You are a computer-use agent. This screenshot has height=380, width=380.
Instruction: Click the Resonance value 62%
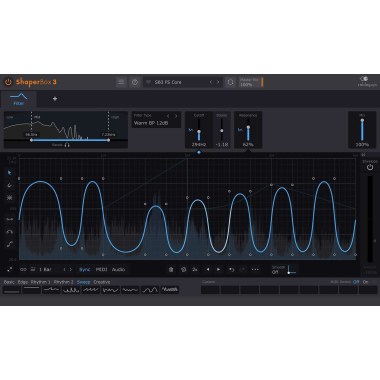pos(248,145)
